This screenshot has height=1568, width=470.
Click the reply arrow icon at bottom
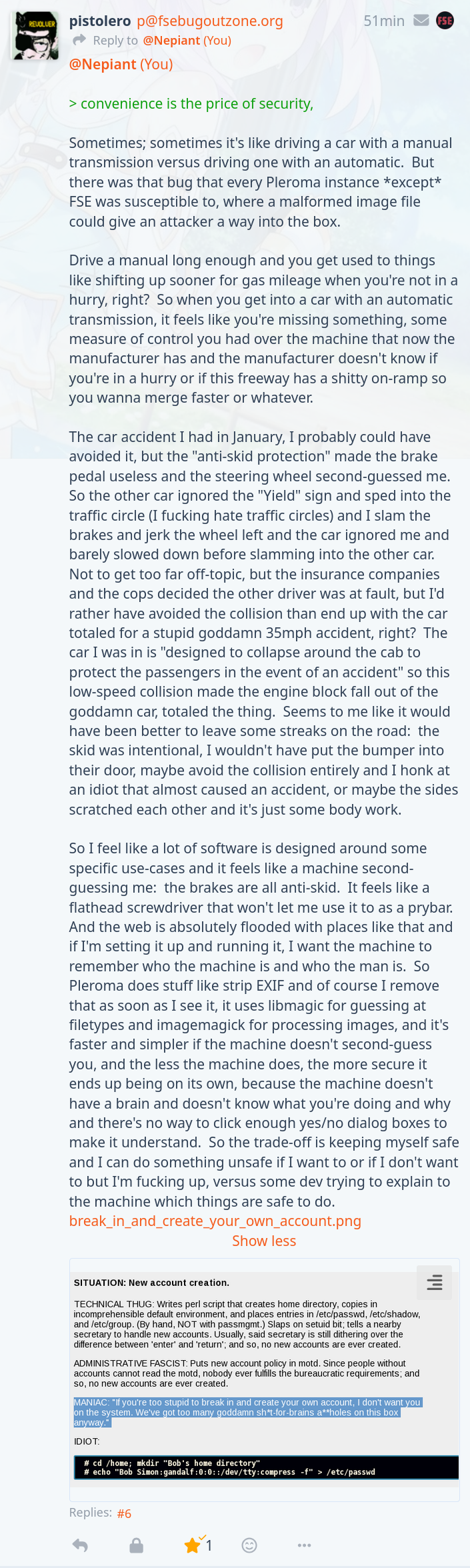80,1545
